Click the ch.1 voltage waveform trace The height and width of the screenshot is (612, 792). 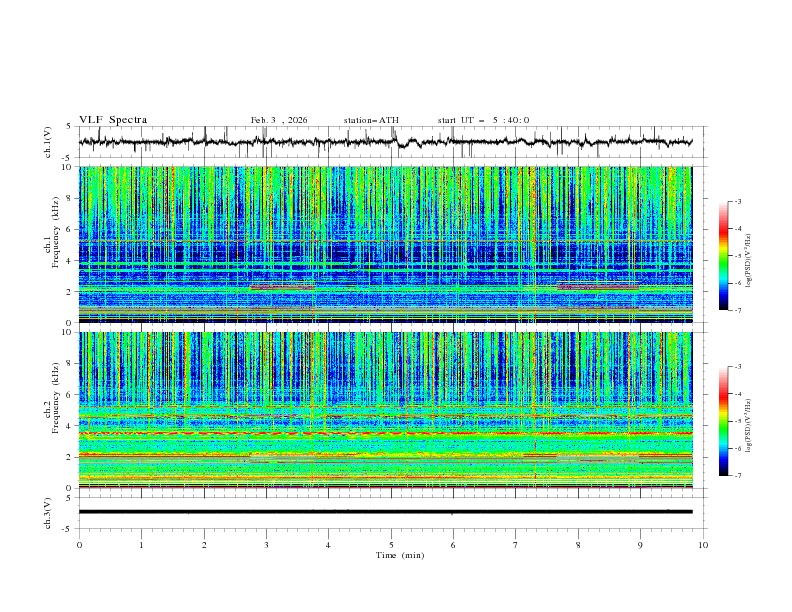coord(385,142)
